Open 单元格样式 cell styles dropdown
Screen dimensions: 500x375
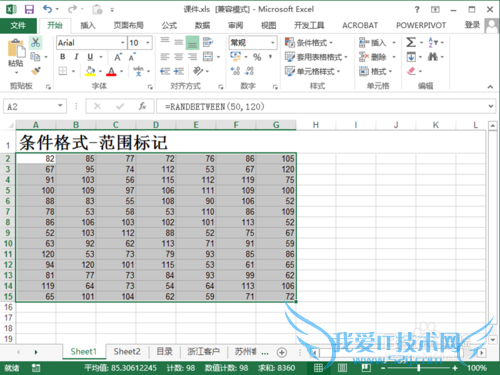pyautogui.click(x=312, y=71)
